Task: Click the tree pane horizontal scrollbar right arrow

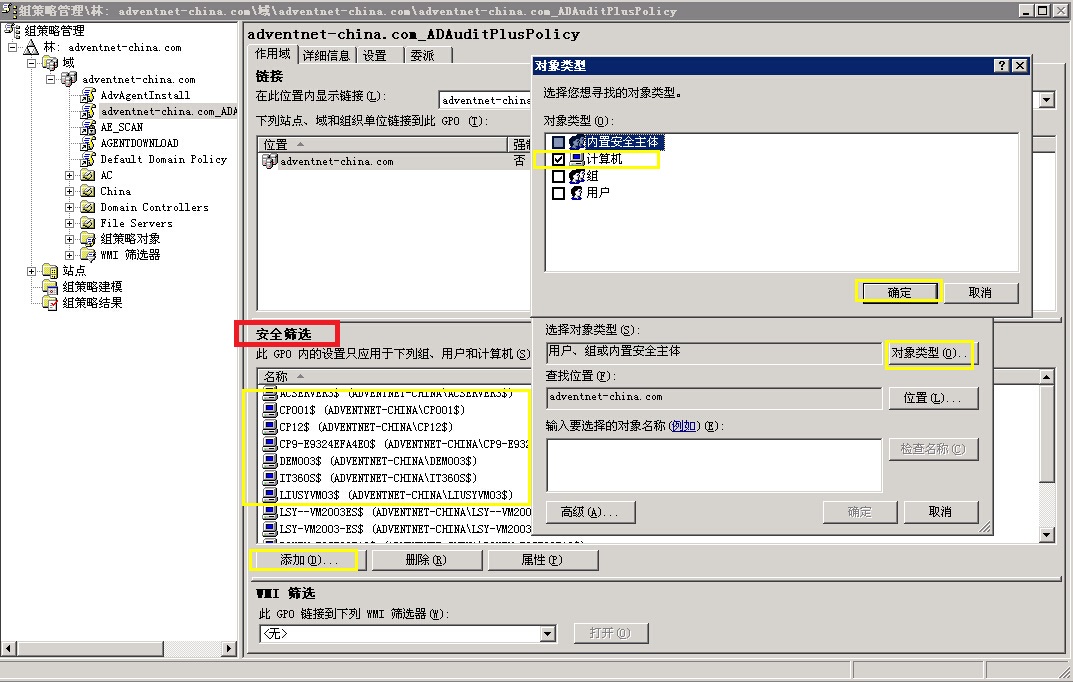Action: [x=229, y=648]
